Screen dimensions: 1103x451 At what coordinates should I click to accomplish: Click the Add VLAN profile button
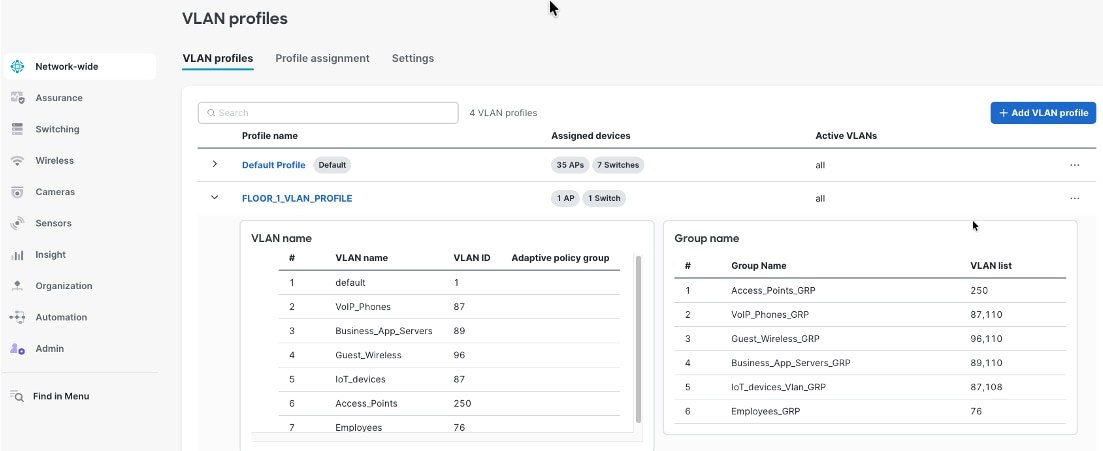pos(1043,113)
